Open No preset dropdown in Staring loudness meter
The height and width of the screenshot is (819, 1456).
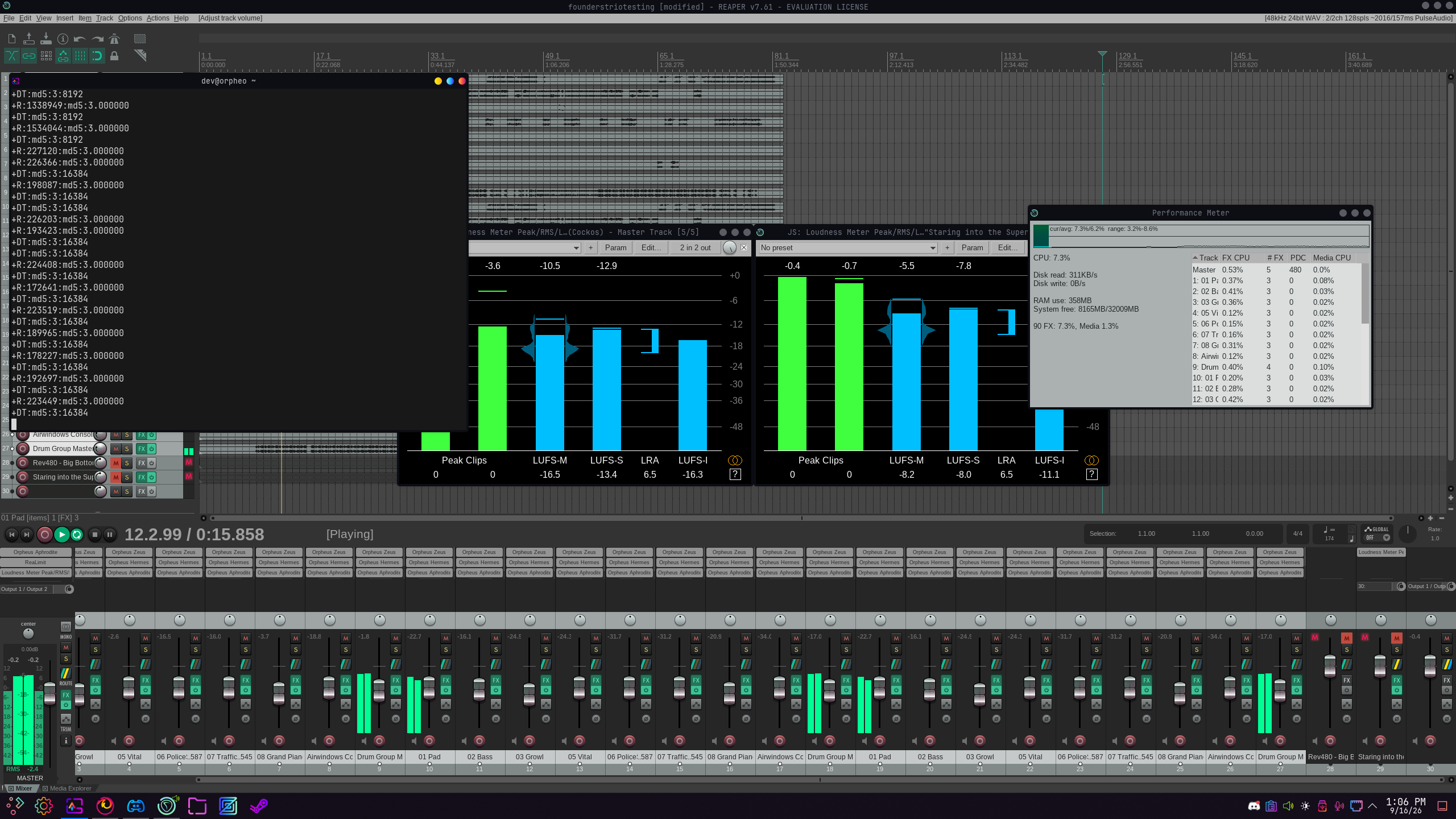pos(848,248)
